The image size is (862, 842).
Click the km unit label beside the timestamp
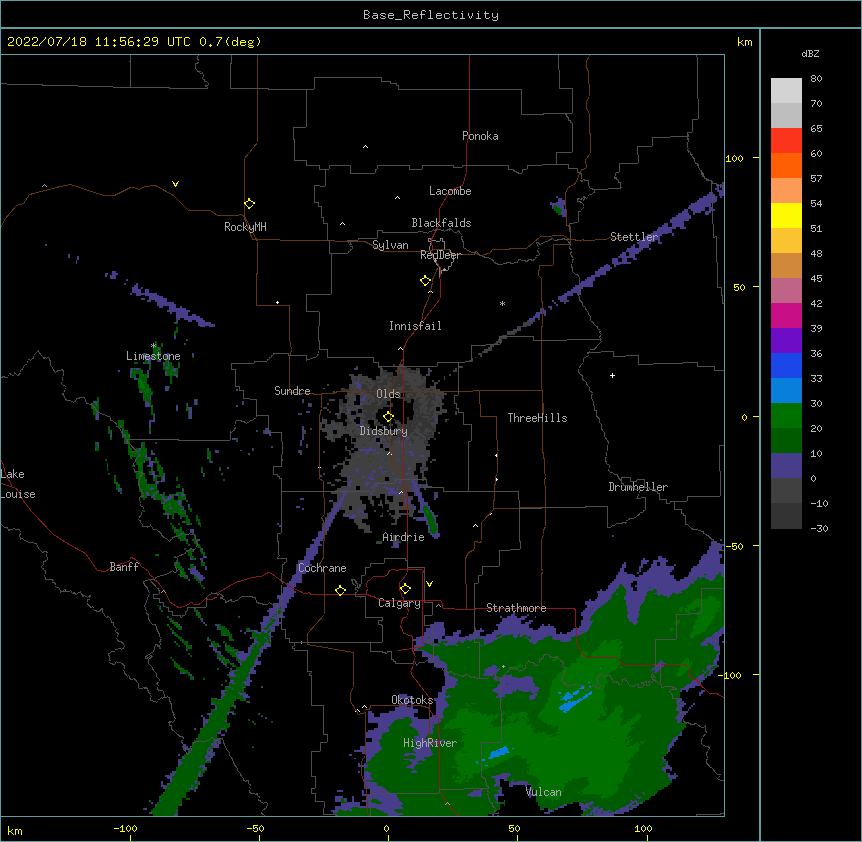(744, 42)
